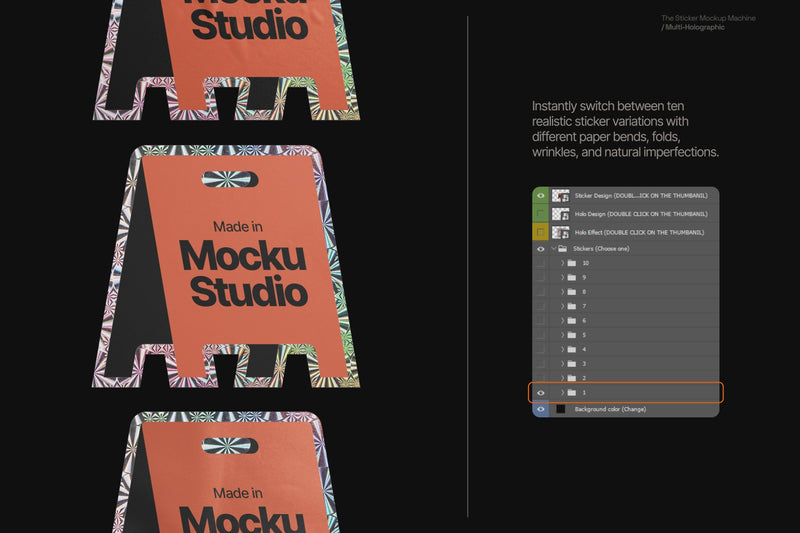
Task: Click the Sticker Design smart object thumbnail
Action: coord(561,195)
